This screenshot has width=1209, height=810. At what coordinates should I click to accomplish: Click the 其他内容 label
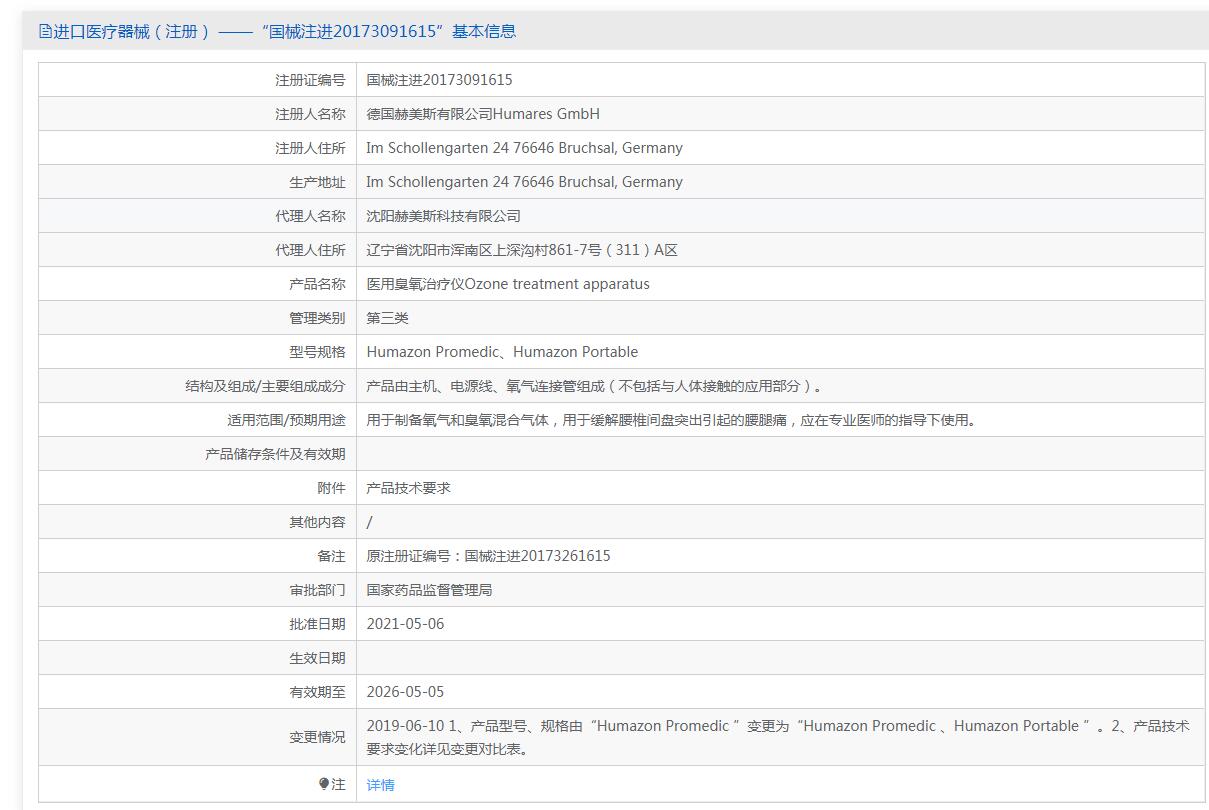[317, 522]
